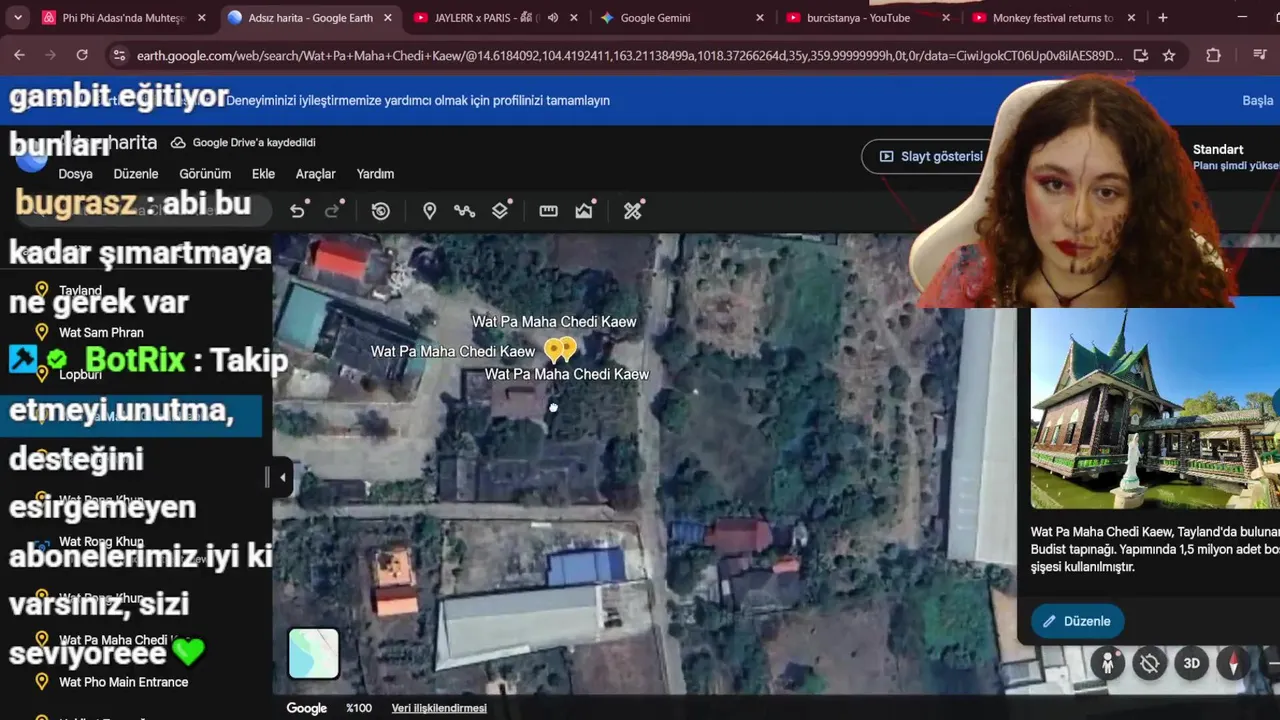Install app icon in address bar

(1141, 55)
